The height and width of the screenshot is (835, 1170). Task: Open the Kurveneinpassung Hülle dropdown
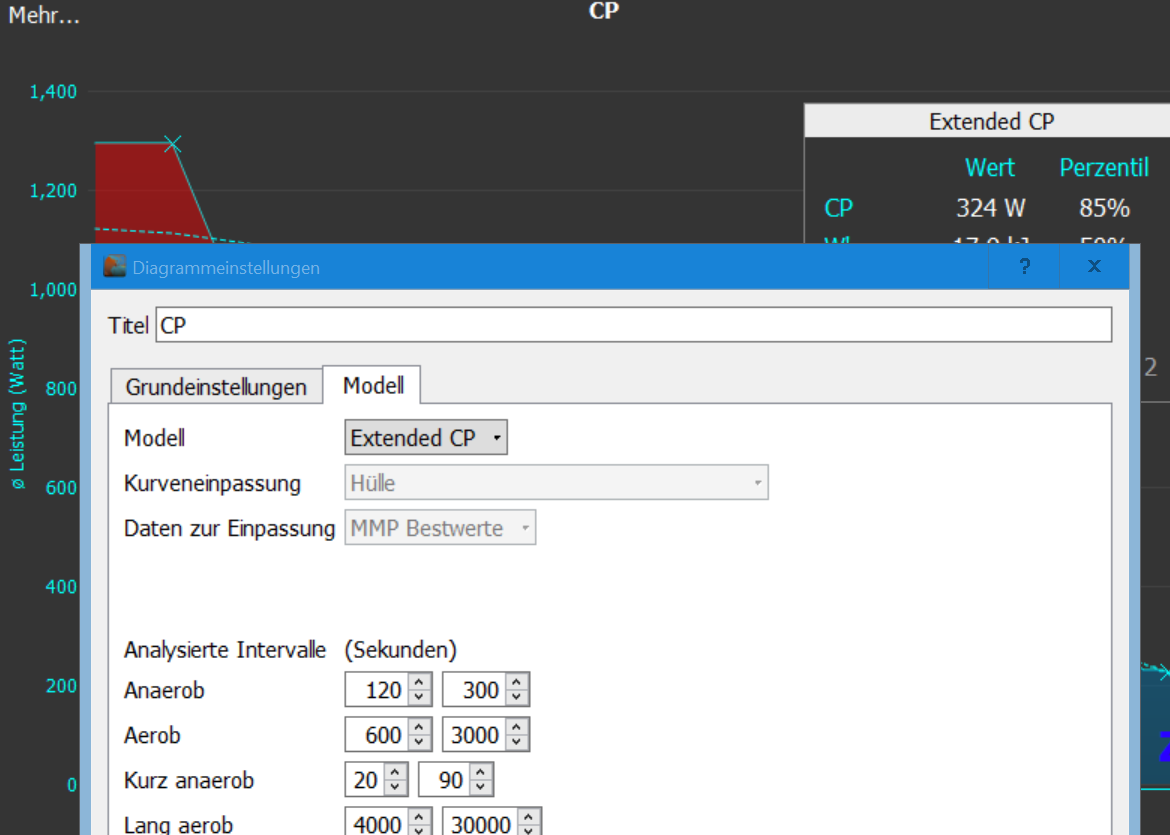point(556,483)
